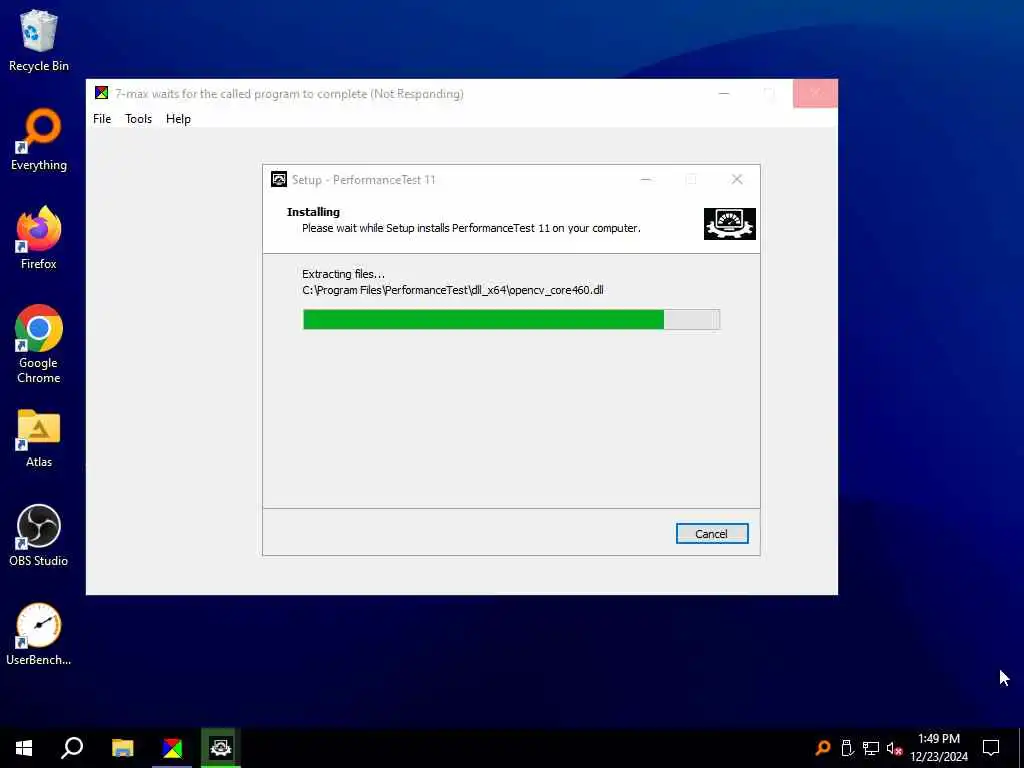Open the File menu in 7-max
The width and height of the screenshot is (1024, 768).
(x=102, y=119)
